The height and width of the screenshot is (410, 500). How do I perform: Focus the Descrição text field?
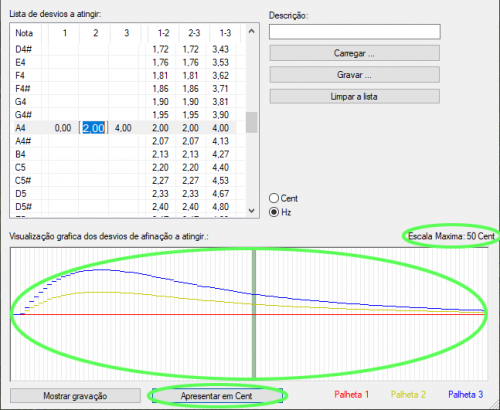pos(355,32)
